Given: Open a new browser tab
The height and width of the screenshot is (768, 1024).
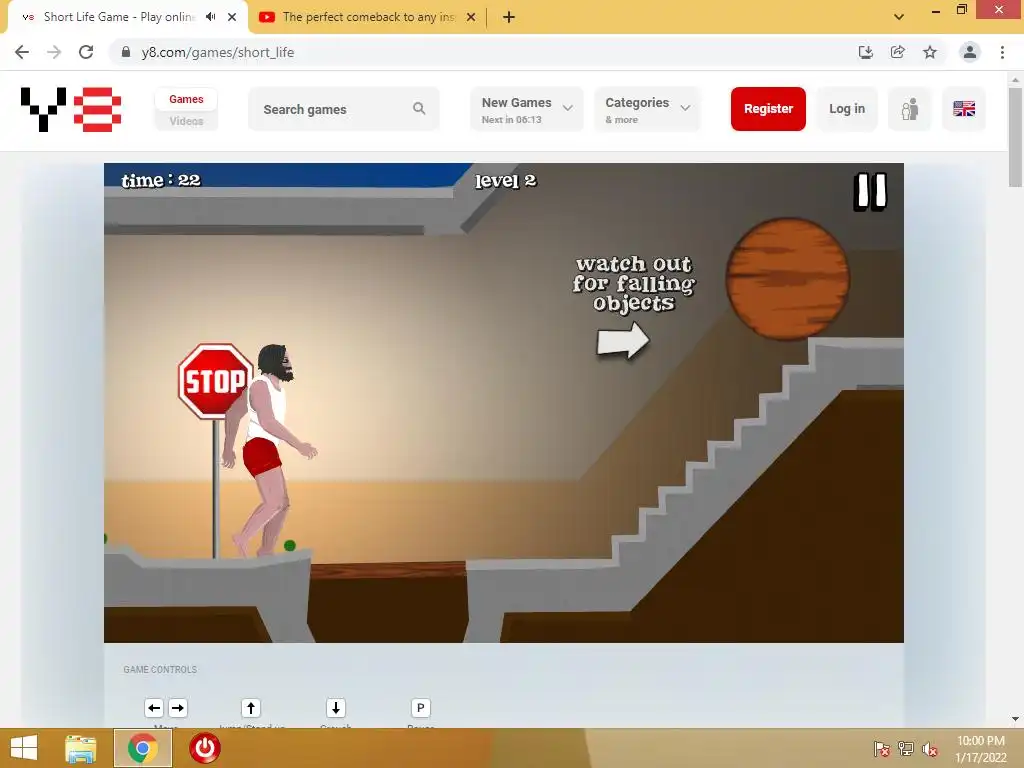Looking at the screenshot, I should click(509, 17).
